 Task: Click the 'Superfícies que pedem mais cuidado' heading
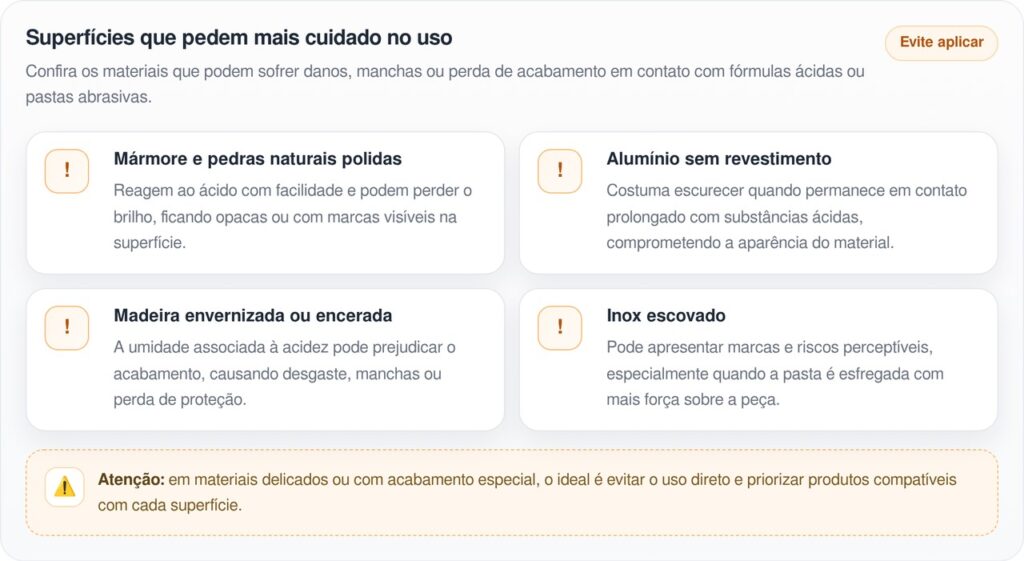pos(239,38)
